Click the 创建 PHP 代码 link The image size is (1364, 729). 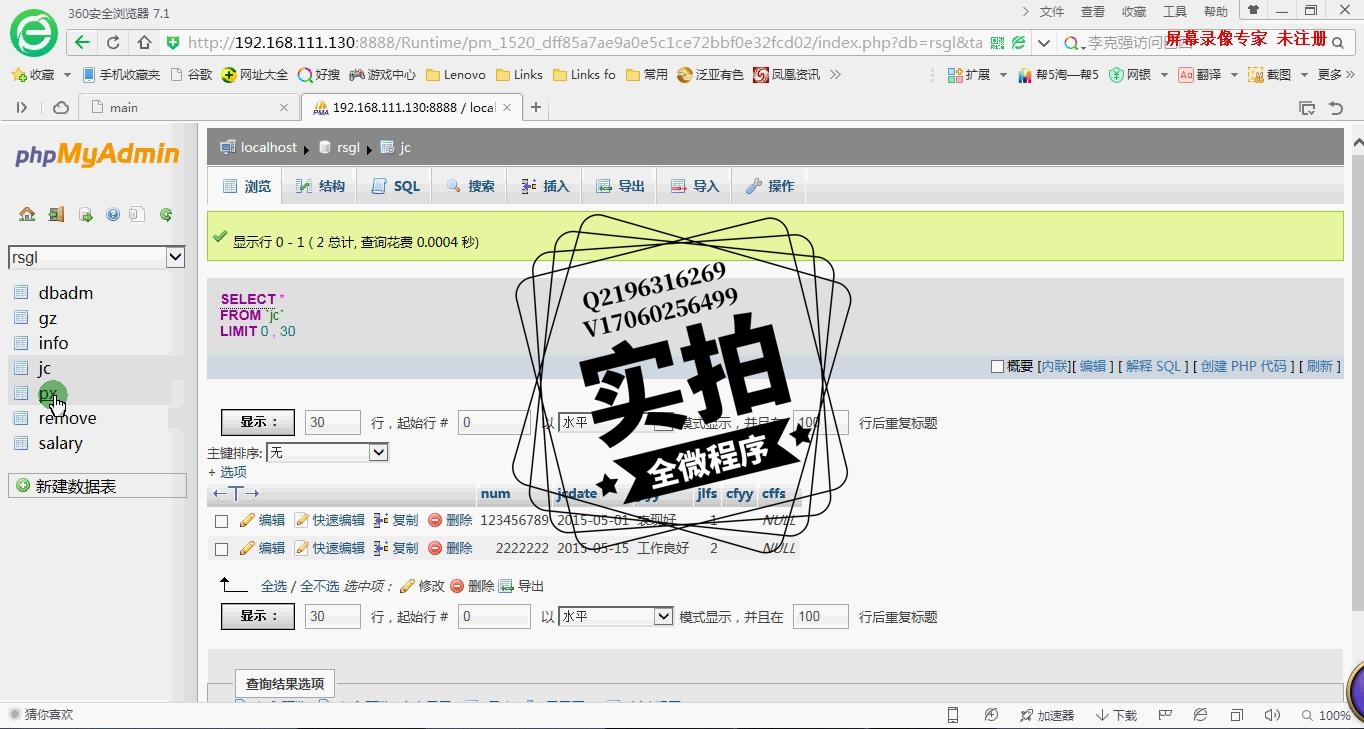click(1243, 367)
